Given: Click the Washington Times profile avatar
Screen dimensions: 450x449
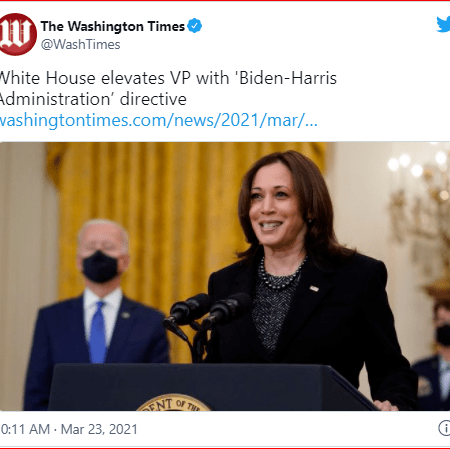Looking at the screenshot, I should [18, 34].
